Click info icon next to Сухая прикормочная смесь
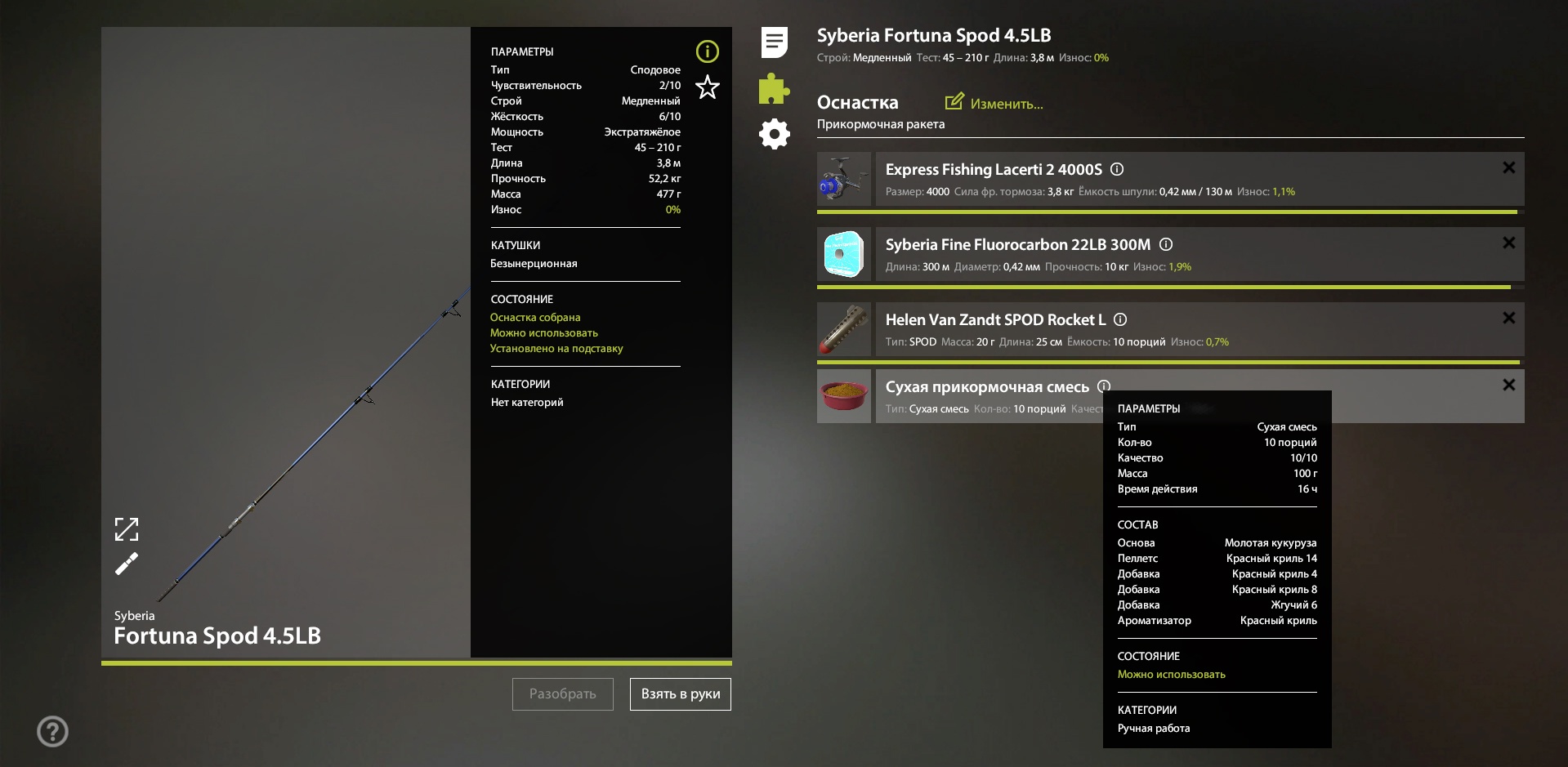The height and width of the screenshot is (767, 1568). (1104, 386)
